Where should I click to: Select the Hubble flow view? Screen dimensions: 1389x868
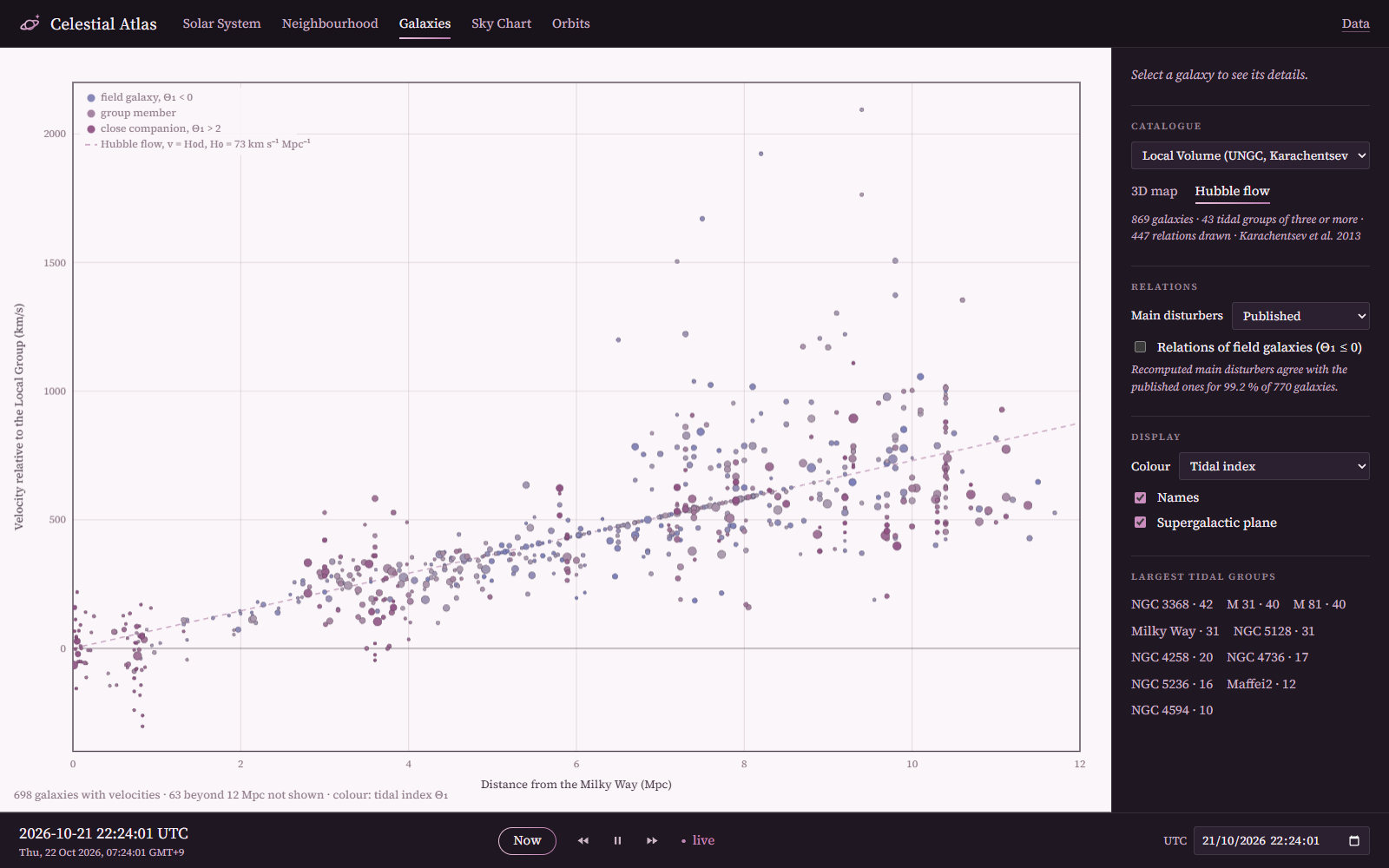(1232, 191)
